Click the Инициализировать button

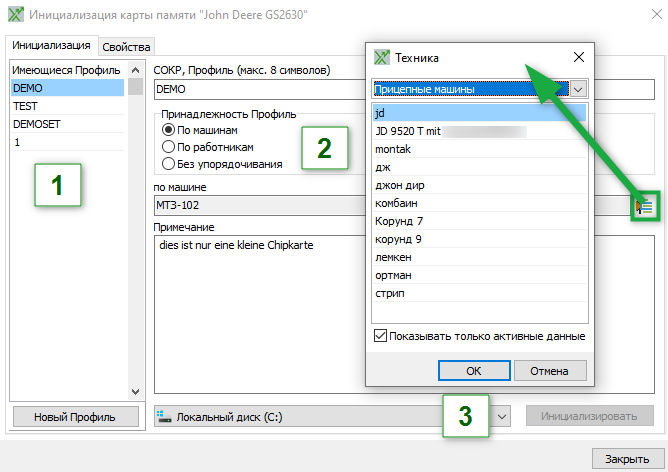coord(590,416)
